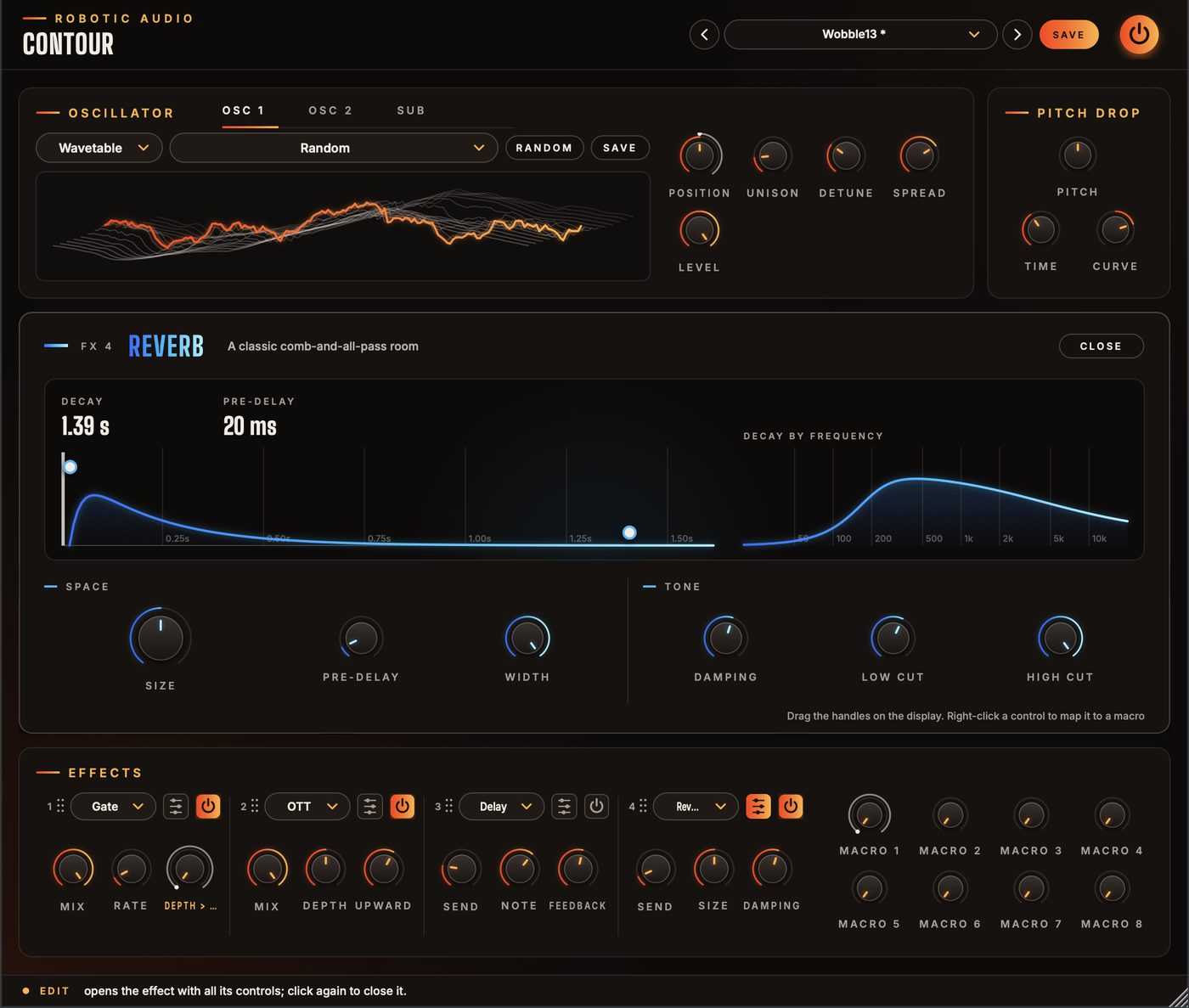Close the Reverb edit sliders icon in slot 4
This screenshot has height=1008, width=1189.
click(758, 807)
